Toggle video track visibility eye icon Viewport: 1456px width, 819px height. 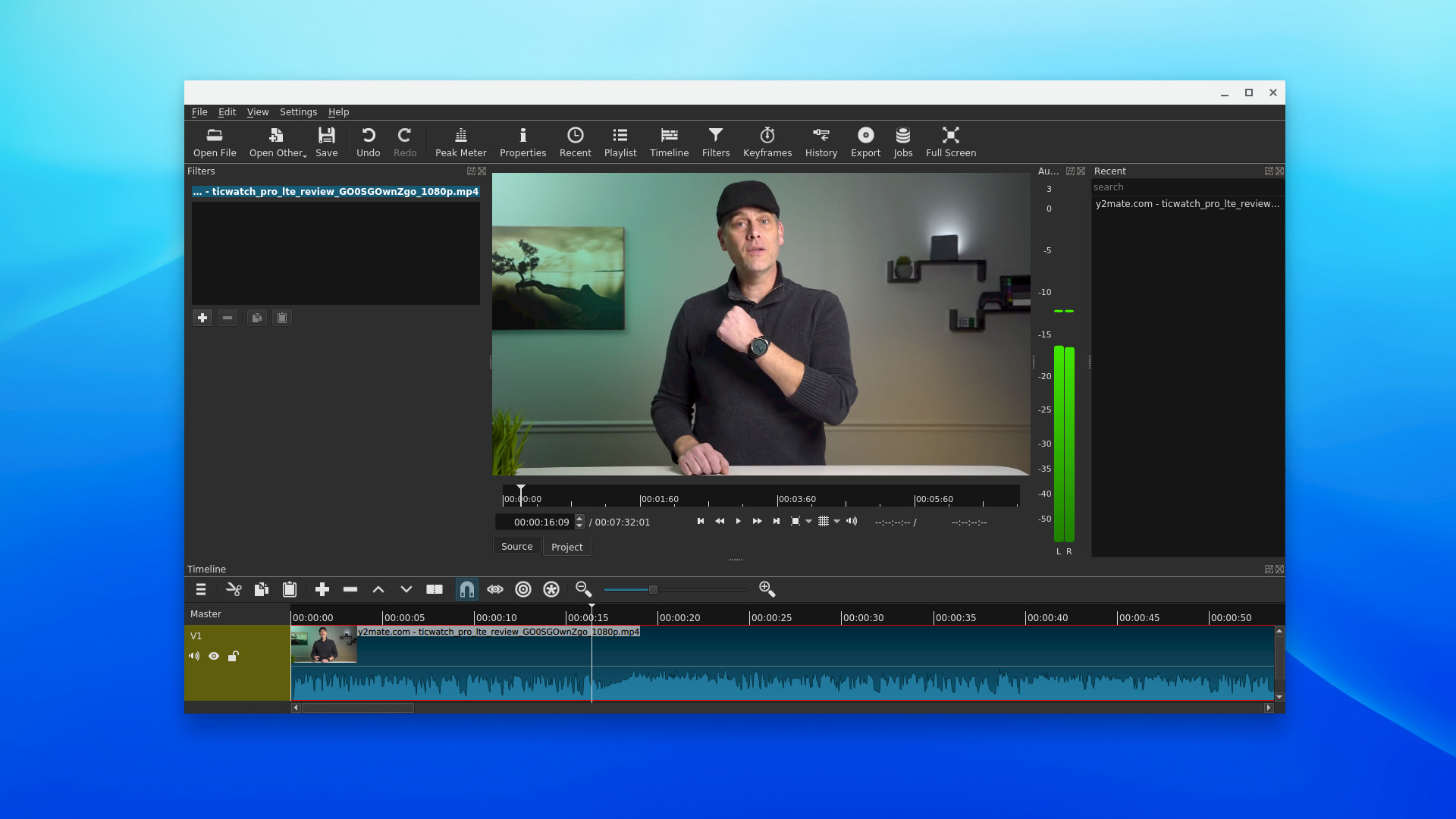tap(213, 656)
